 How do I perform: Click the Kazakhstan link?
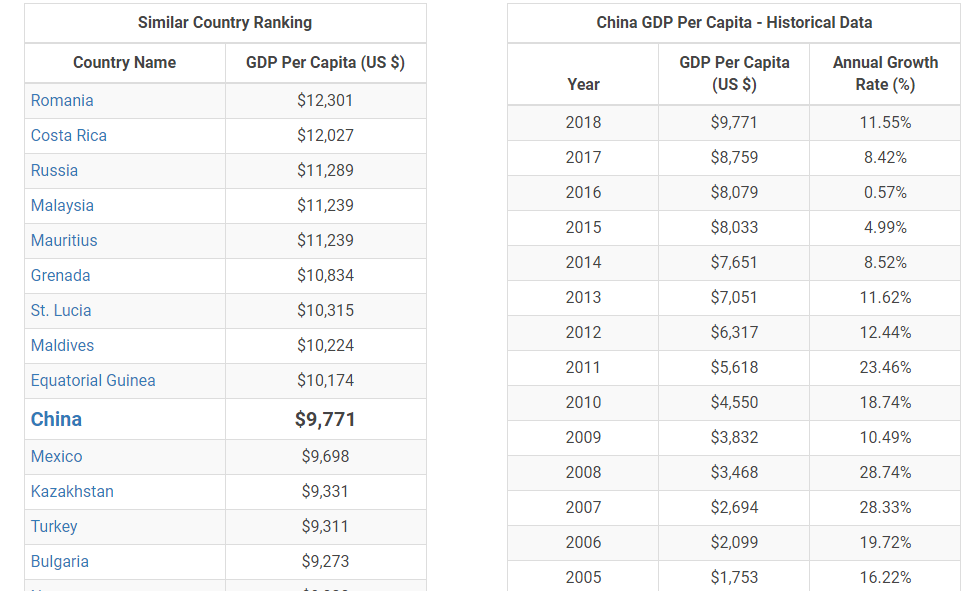coord(72,491)
